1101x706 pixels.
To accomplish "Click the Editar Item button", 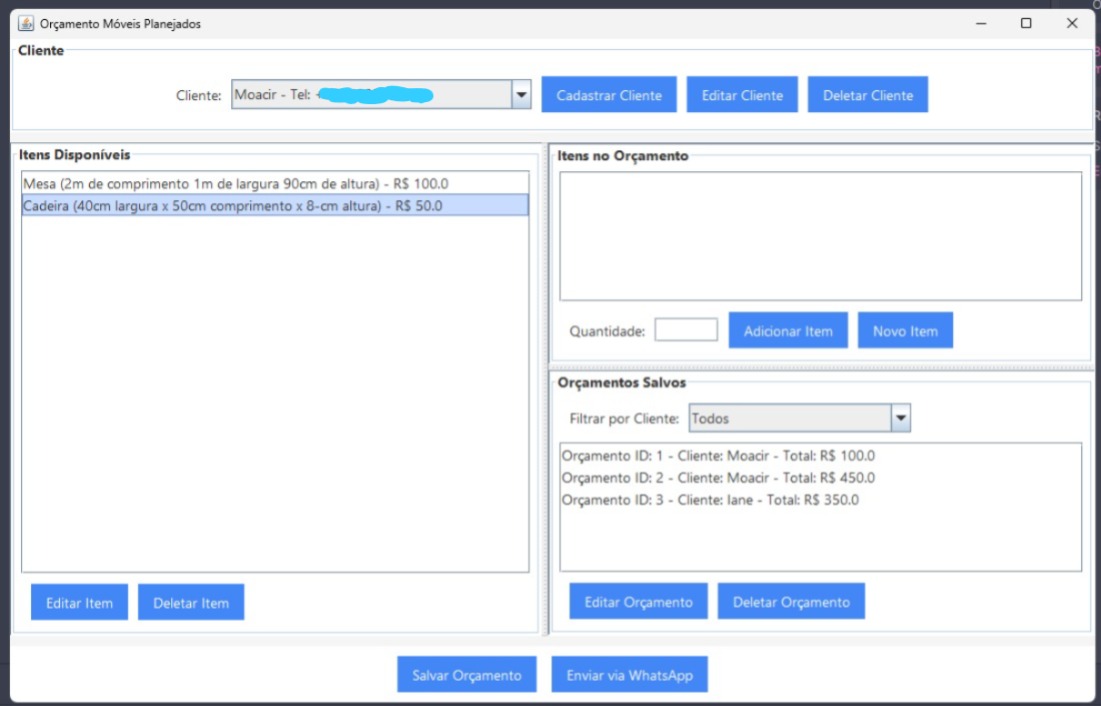I will 79,603.
